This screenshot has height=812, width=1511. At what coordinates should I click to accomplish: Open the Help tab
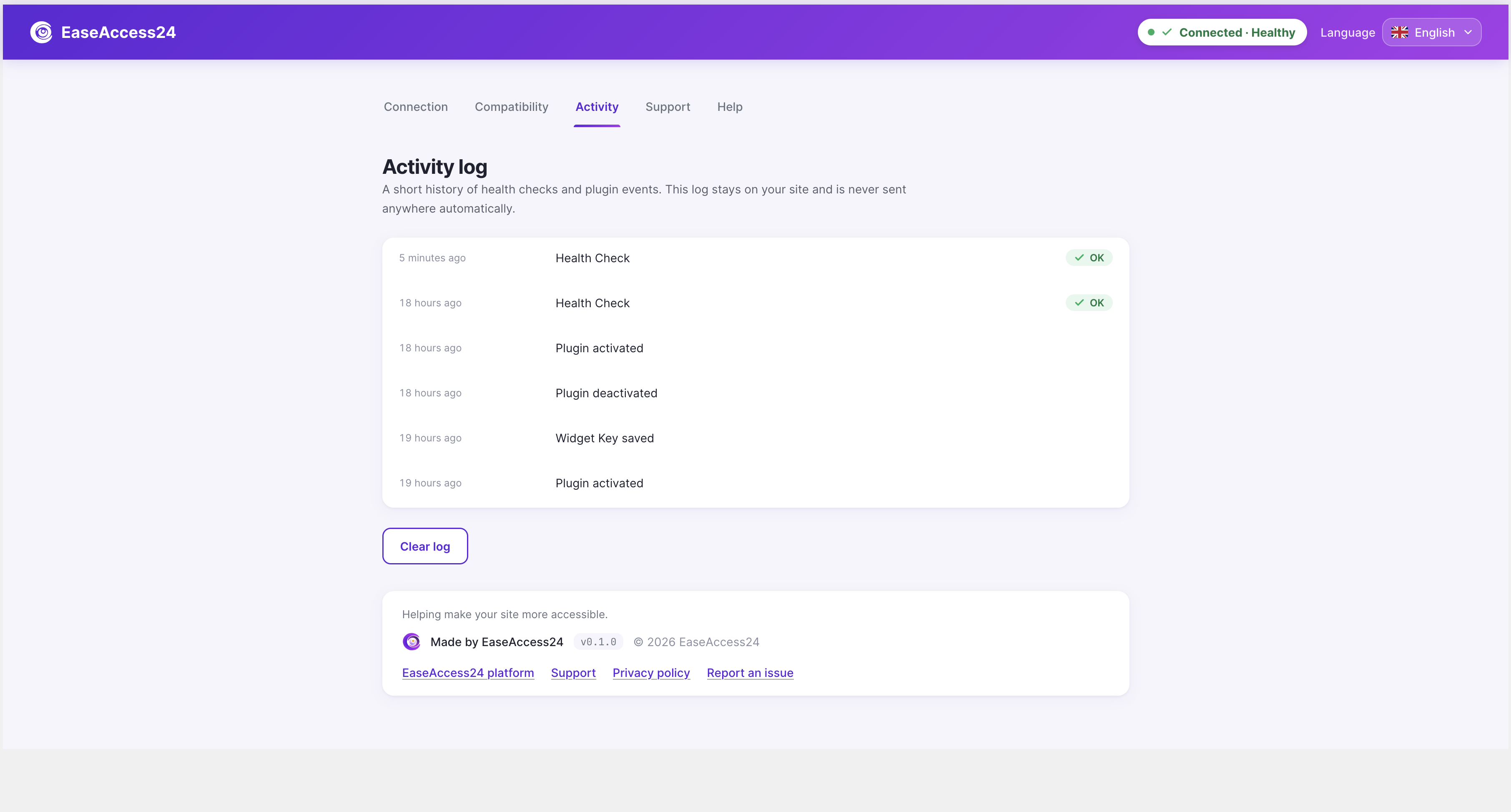coord(730,107)
